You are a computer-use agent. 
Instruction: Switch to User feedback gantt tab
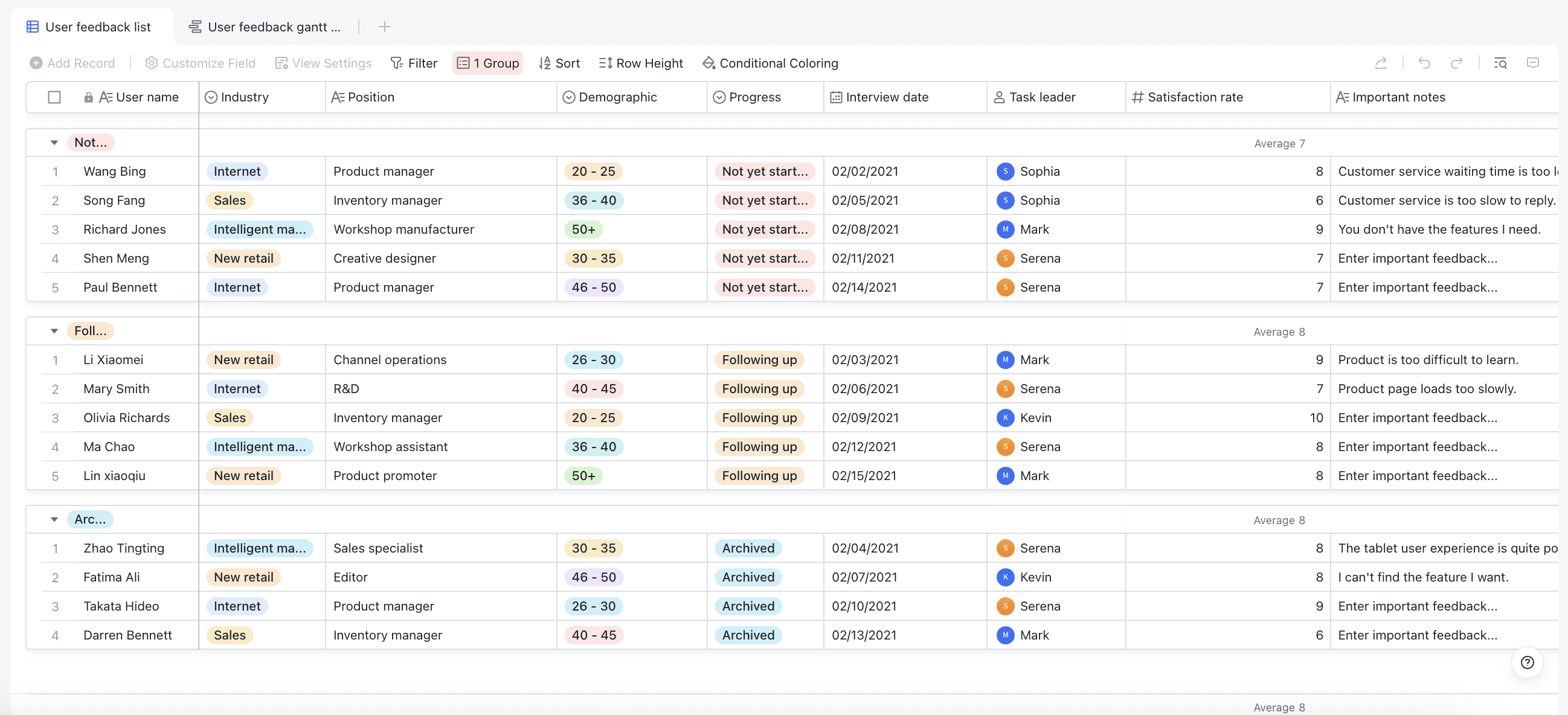click(265, 27)
